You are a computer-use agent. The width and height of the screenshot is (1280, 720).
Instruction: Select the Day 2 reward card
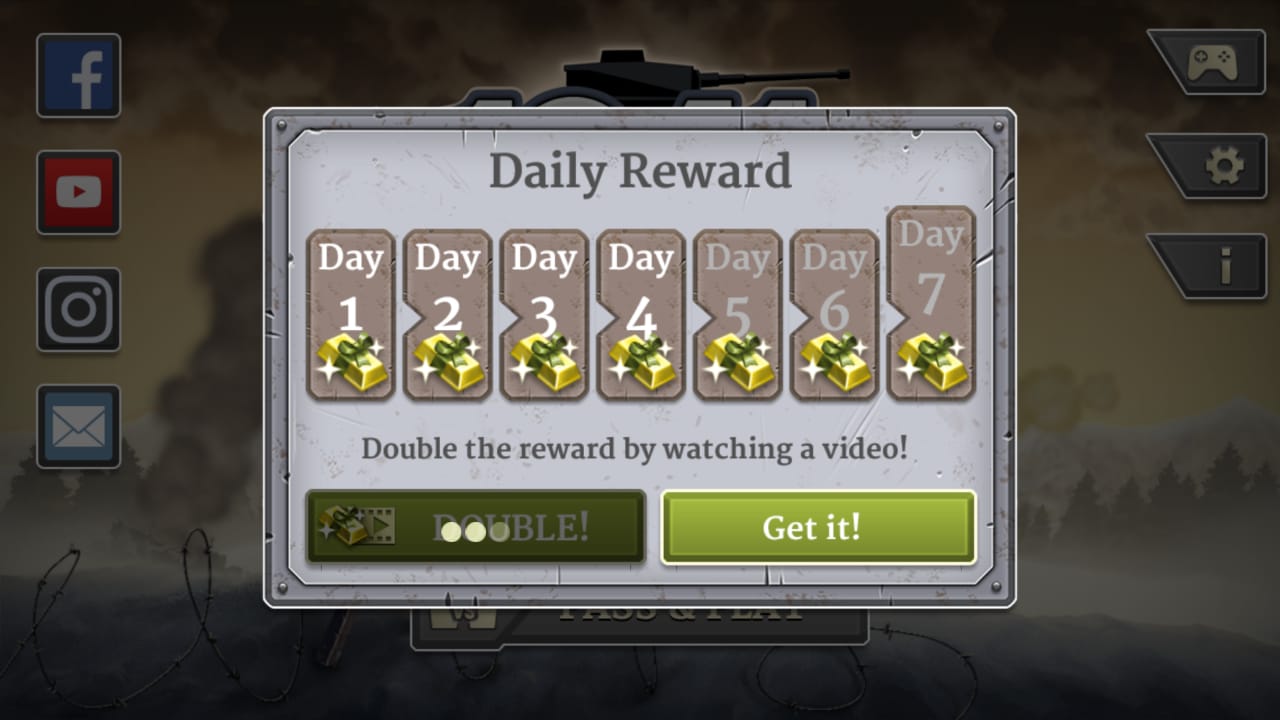[x=447, y=315]
